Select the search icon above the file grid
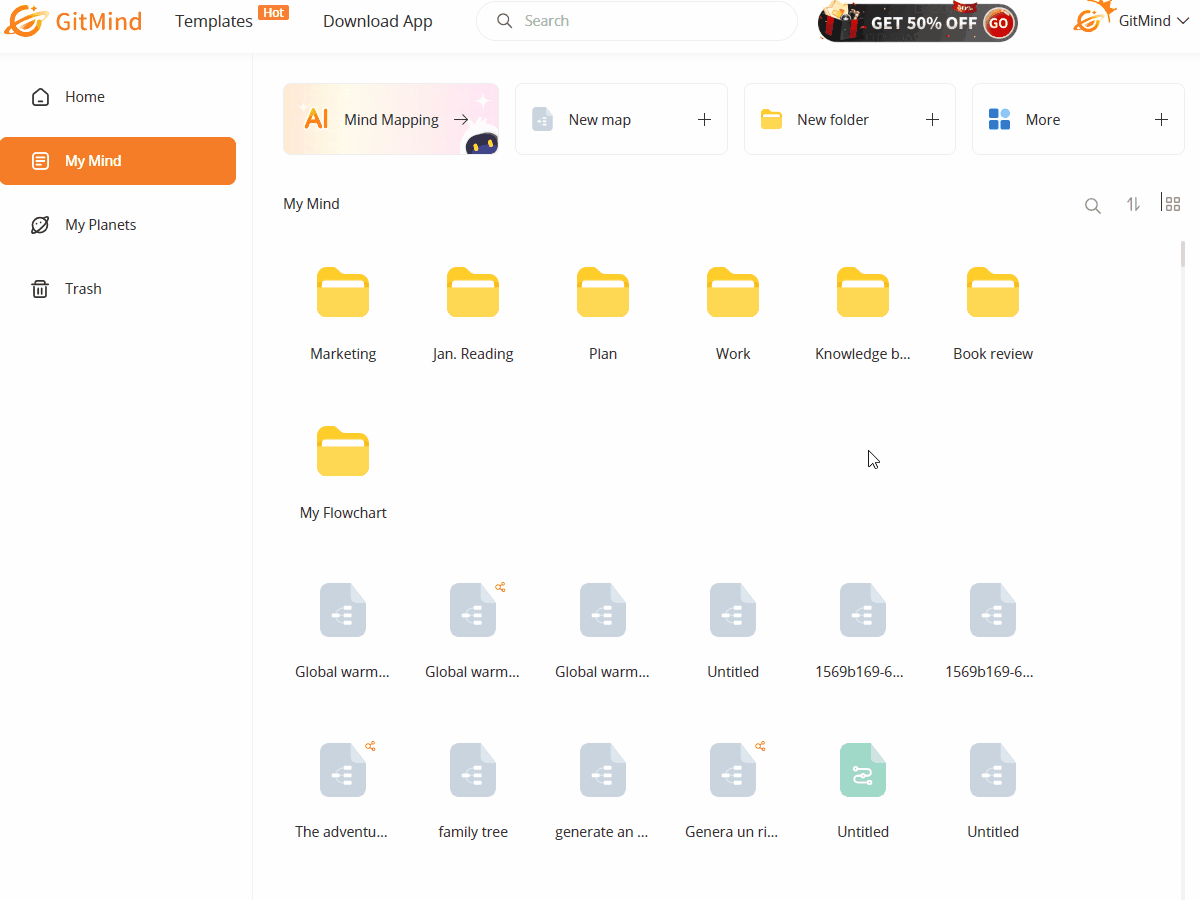 point(1092,205)
